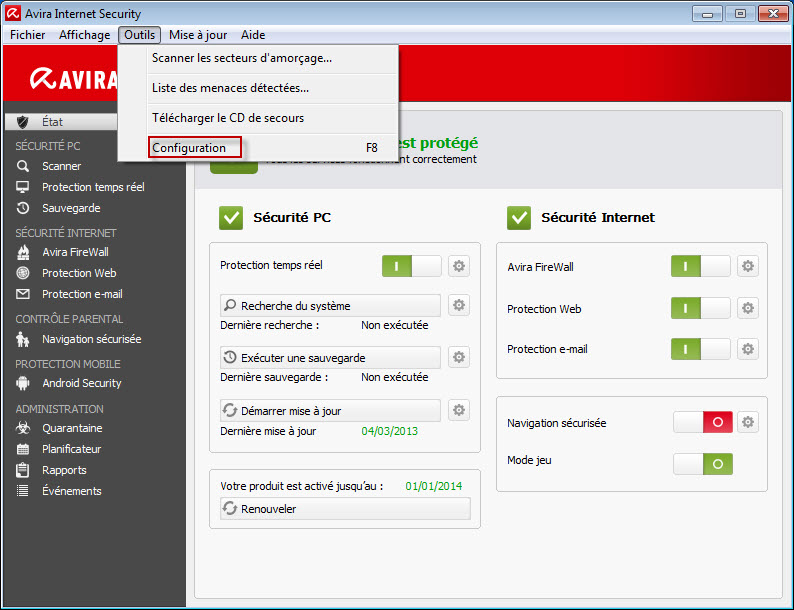794x610 pixels.
Task: Open Protection temps réel in sidebar
Action: (x=93, y=187)
